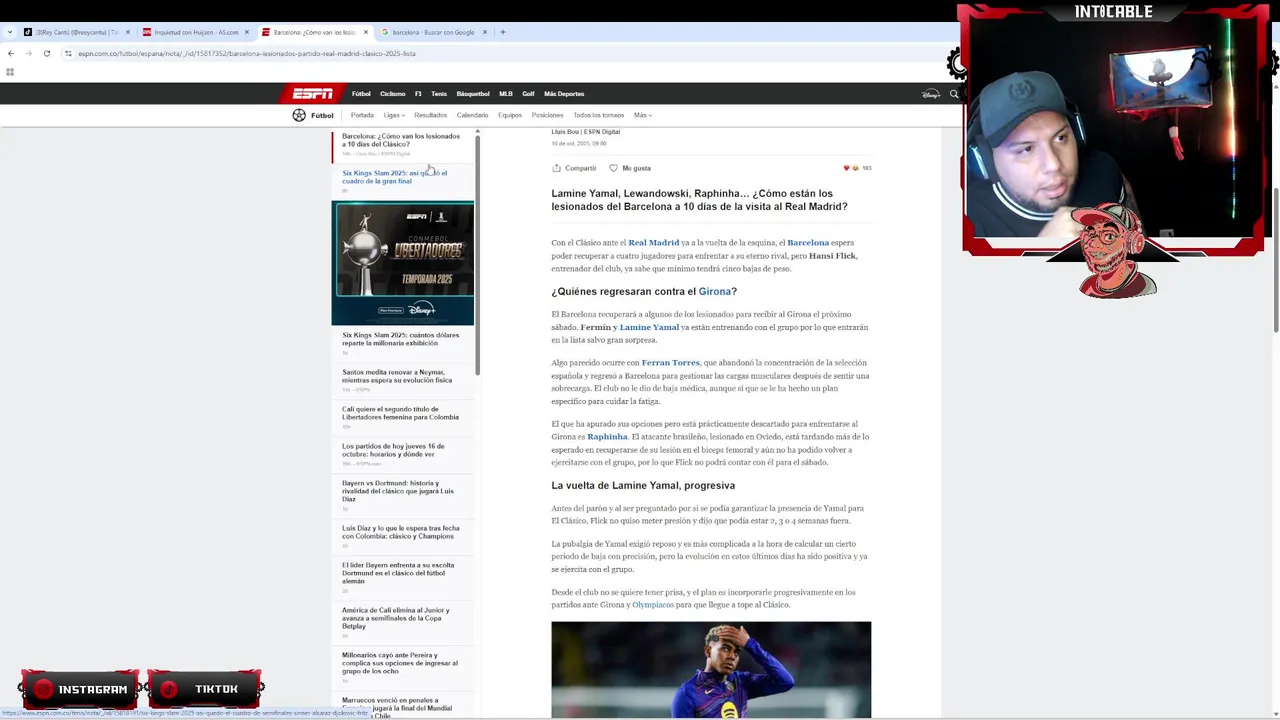The height and width of the screenshot is (720, 1280).
Task: Click the reaction emojis with 103 count
Action: (x=858, y=168)
